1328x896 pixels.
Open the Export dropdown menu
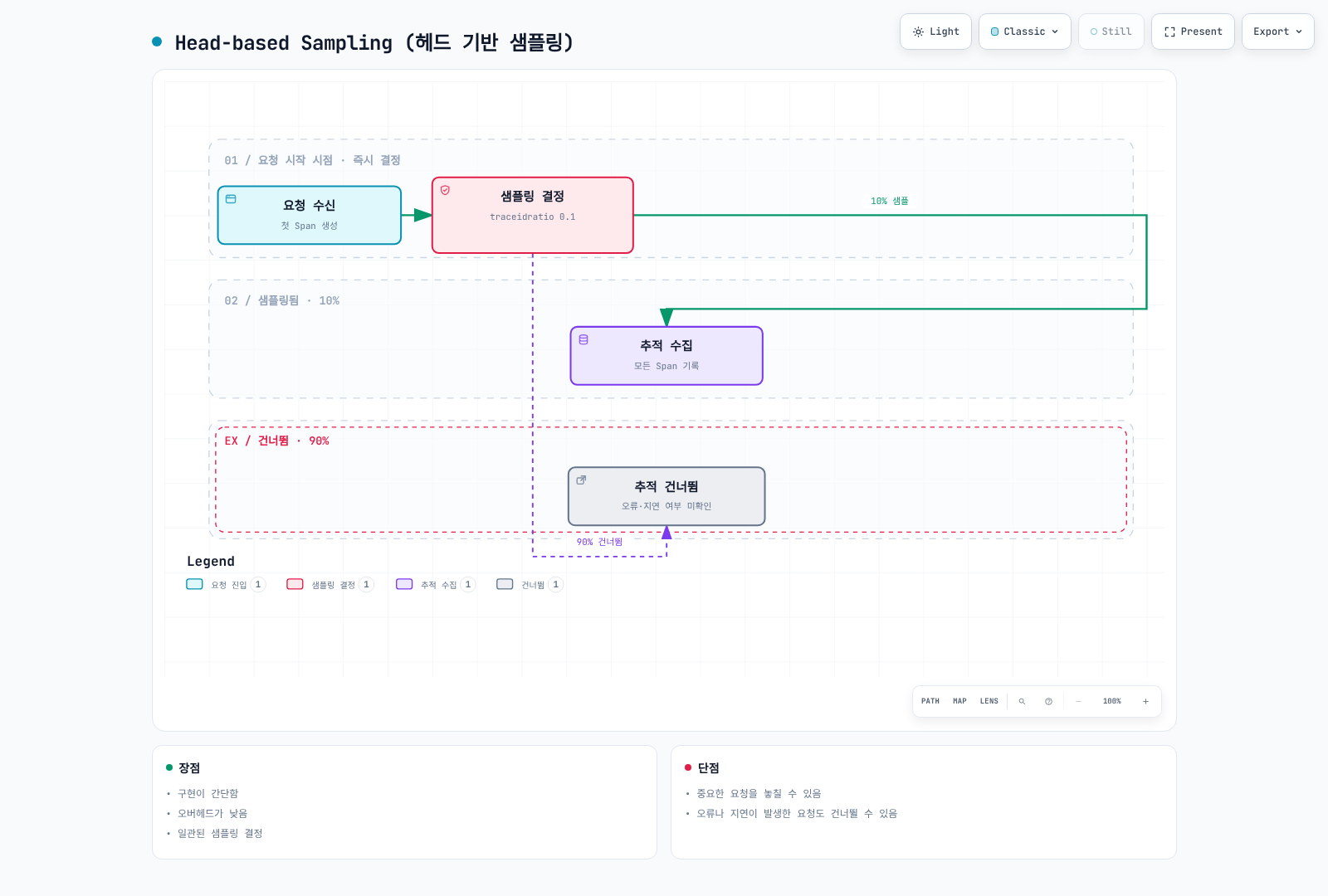point(1278,32)
